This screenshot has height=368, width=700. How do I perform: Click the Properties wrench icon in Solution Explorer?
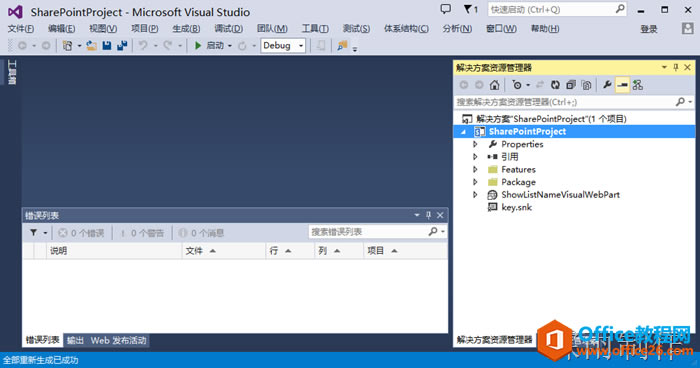(x=607, y=85)
